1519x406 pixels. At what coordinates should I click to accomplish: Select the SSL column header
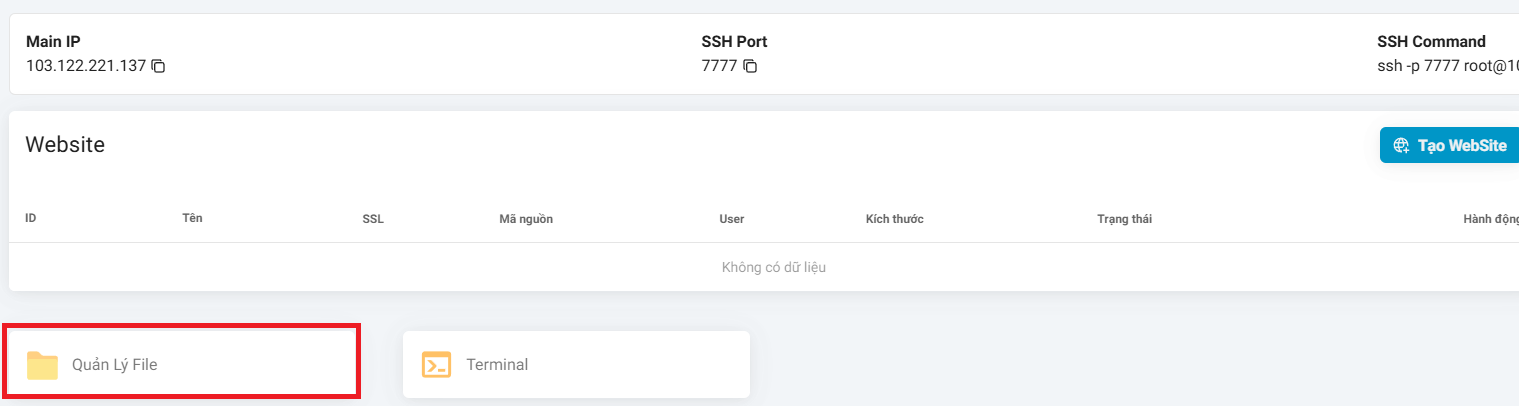point(373,219)
